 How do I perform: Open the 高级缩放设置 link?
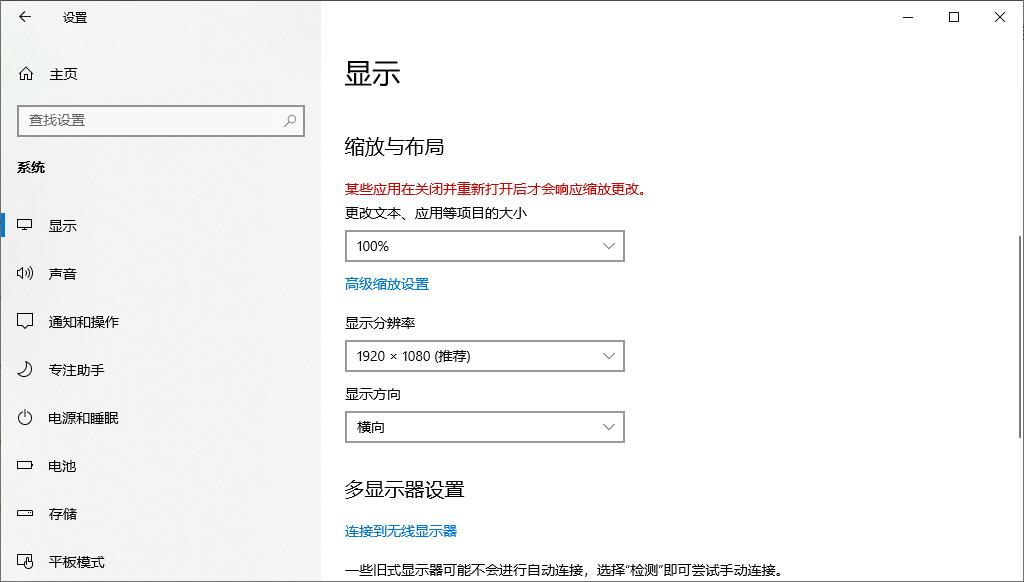pos(389,284)
